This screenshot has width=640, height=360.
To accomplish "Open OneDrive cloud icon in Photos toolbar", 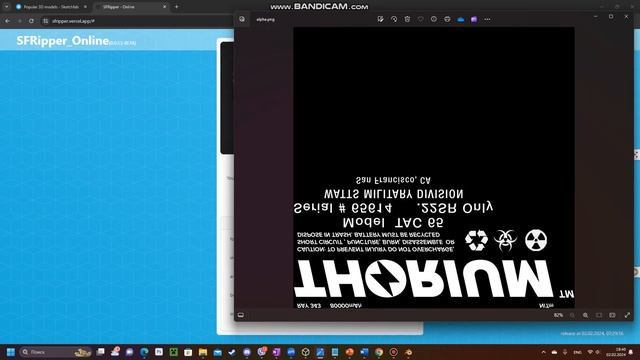I will point(461,19).
